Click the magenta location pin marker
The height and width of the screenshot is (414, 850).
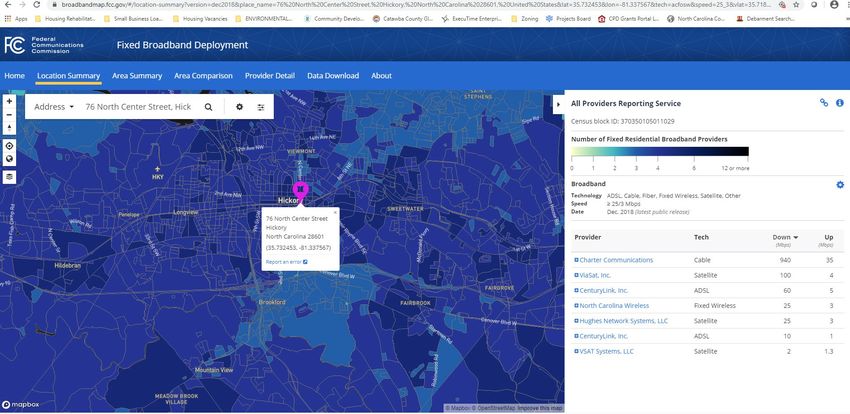300,192
